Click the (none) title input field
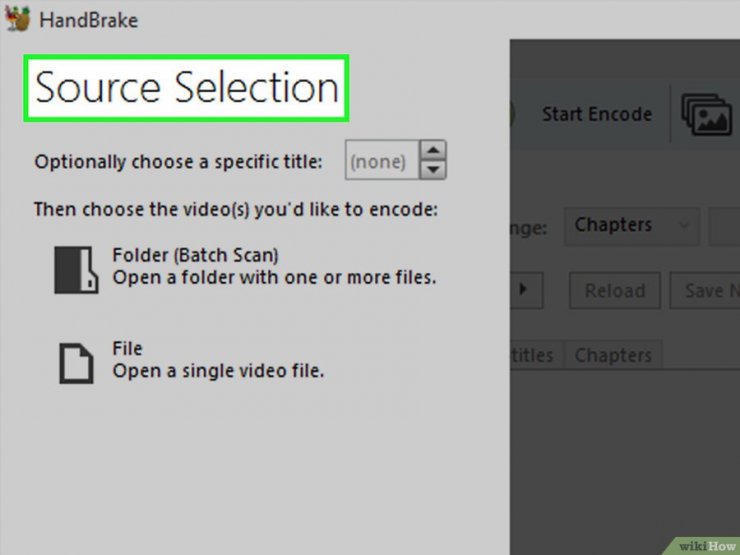Screen dimensions: 740x555 point(381,160)
